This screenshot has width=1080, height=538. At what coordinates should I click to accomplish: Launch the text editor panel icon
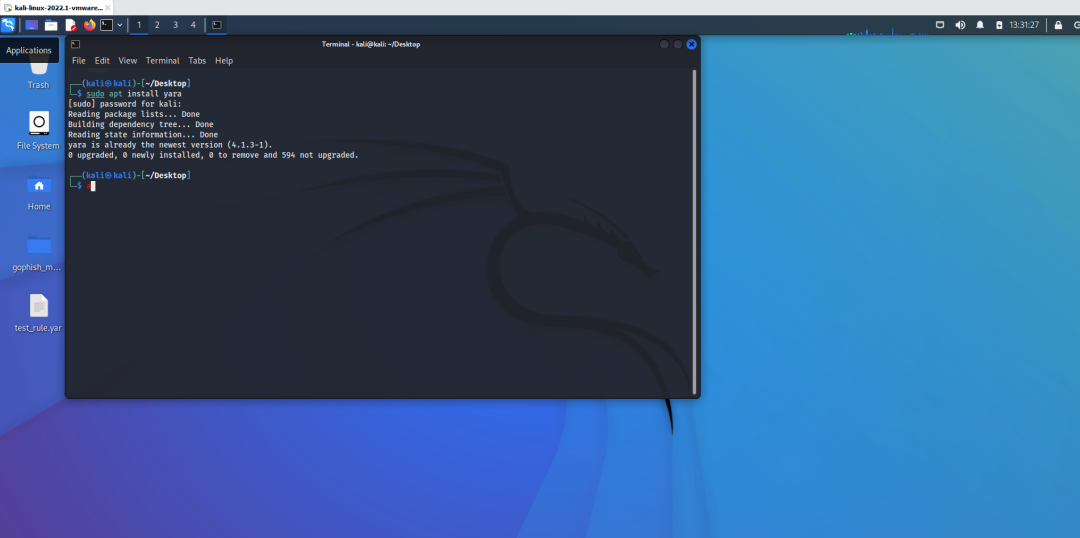tap(70, 25)
